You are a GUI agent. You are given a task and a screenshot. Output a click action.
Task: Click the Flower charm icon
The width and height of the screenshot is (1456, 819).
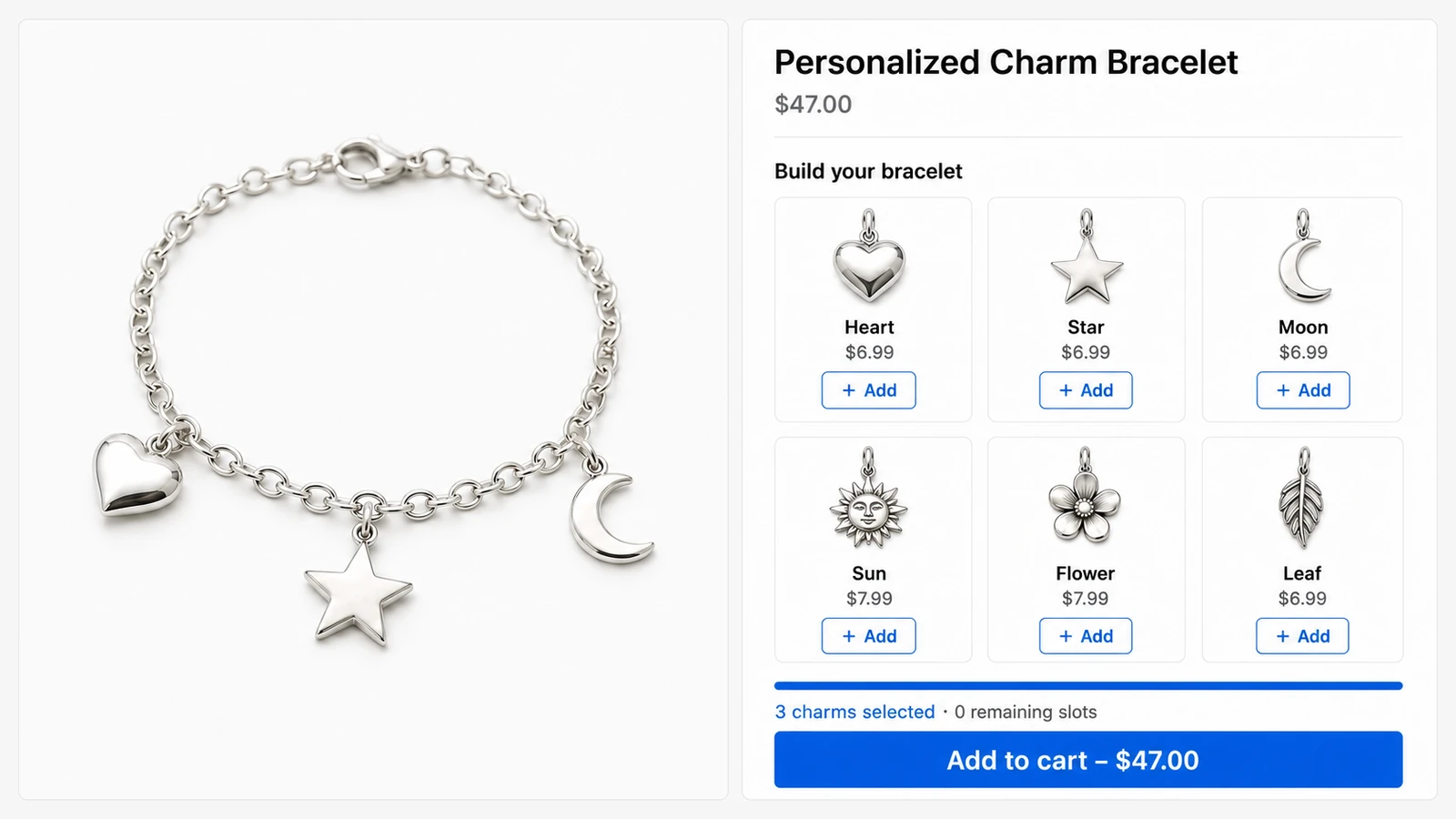coord(1085,497)
